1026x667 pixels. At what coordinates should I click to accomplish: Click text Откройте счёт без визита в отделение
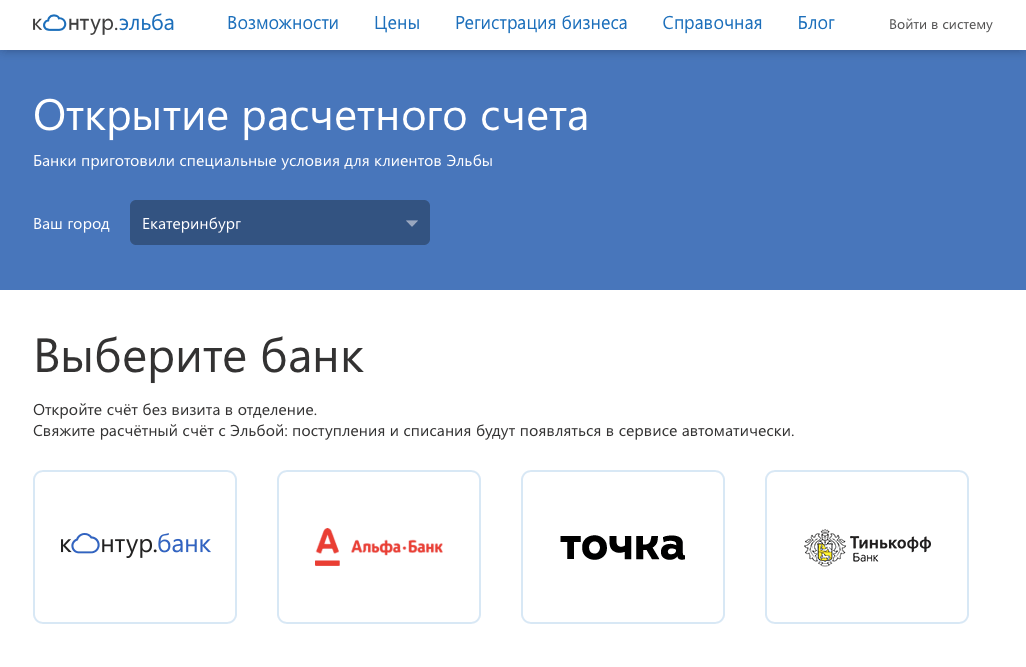pos(175,410)
